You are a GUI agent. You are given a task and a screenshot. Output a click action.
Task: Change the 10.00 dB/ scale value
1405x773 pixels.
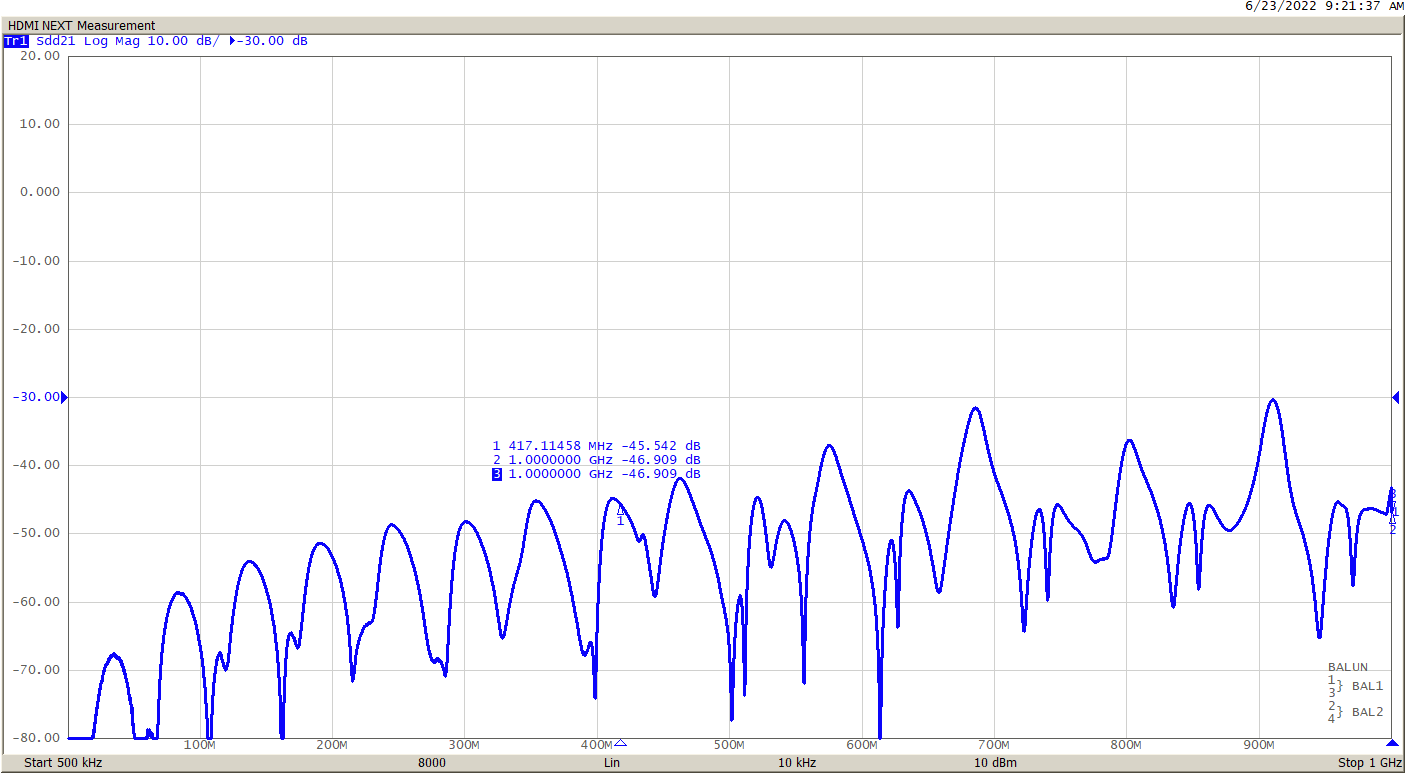pos(184,41)
